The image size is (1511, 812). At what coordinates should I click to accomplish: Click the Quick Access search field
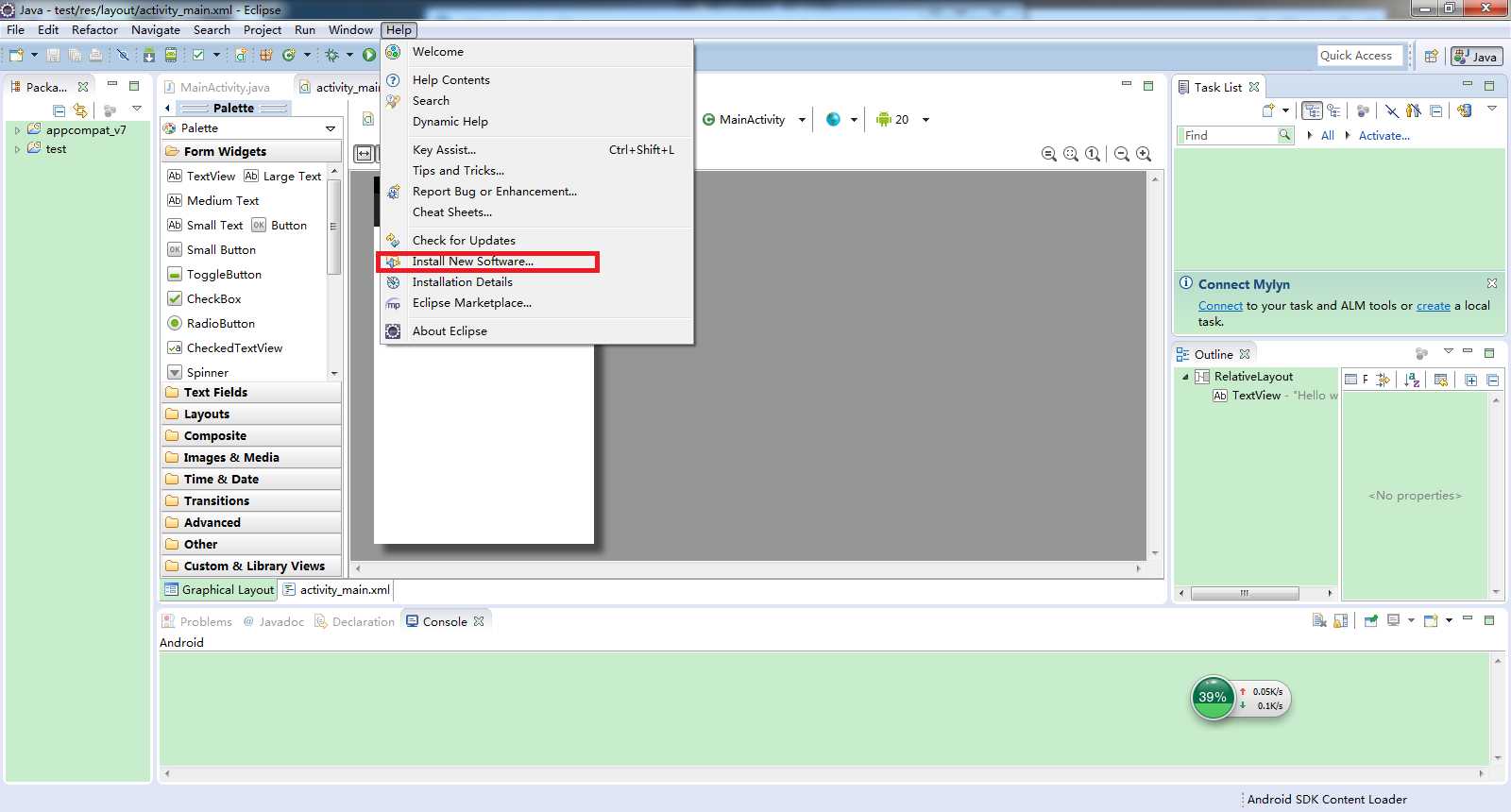pos(1361,56)
